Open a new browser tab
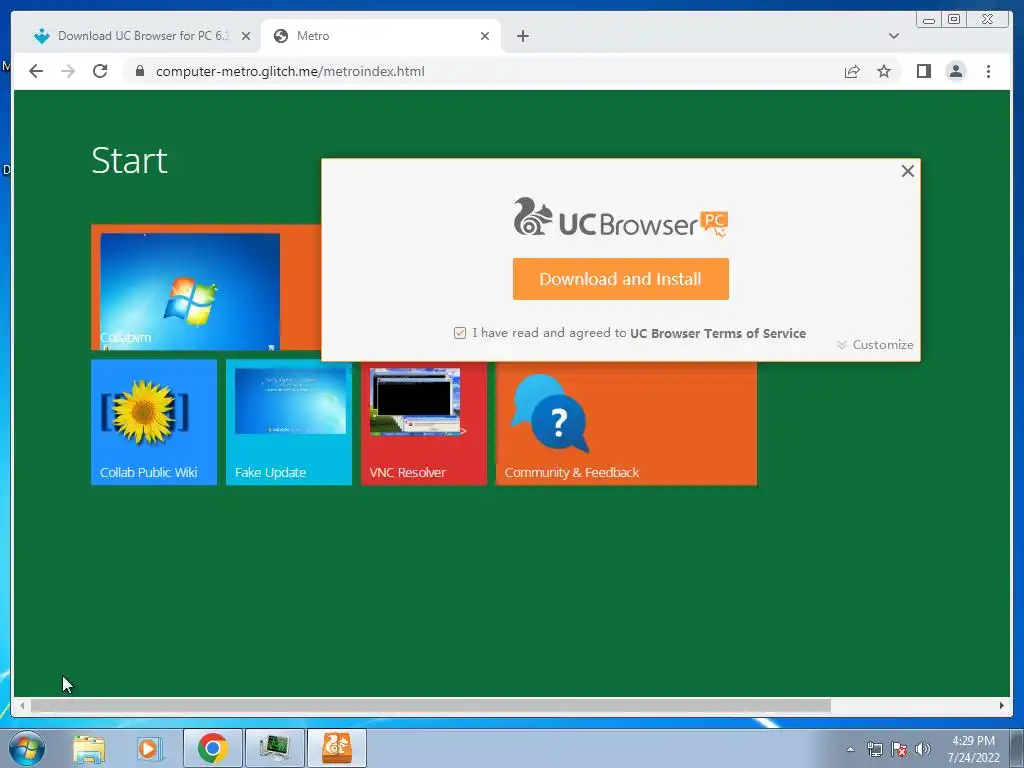Screen dimensions: 1024x768 pyautogui.click(x=522, y=36)
